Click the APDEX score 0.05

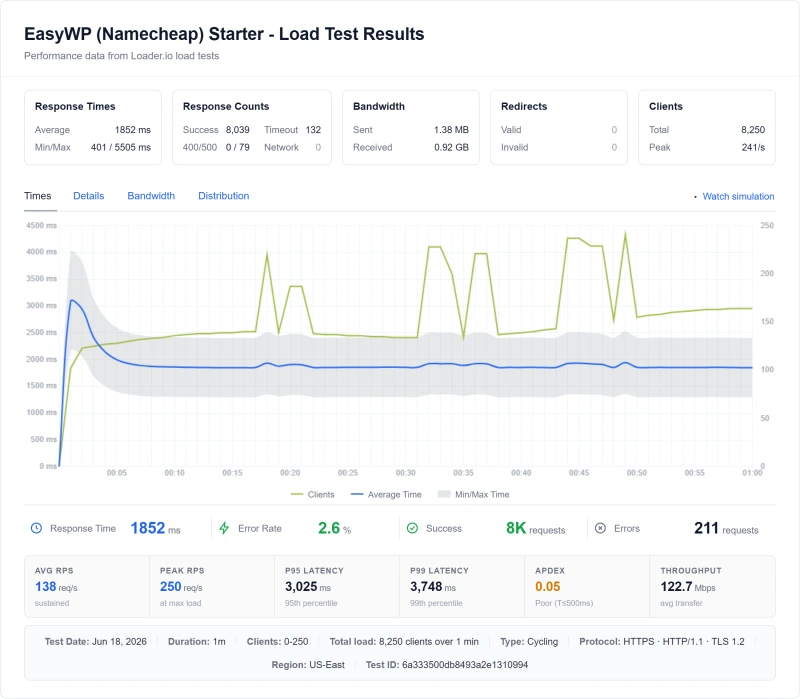click(x=547, y=587)
